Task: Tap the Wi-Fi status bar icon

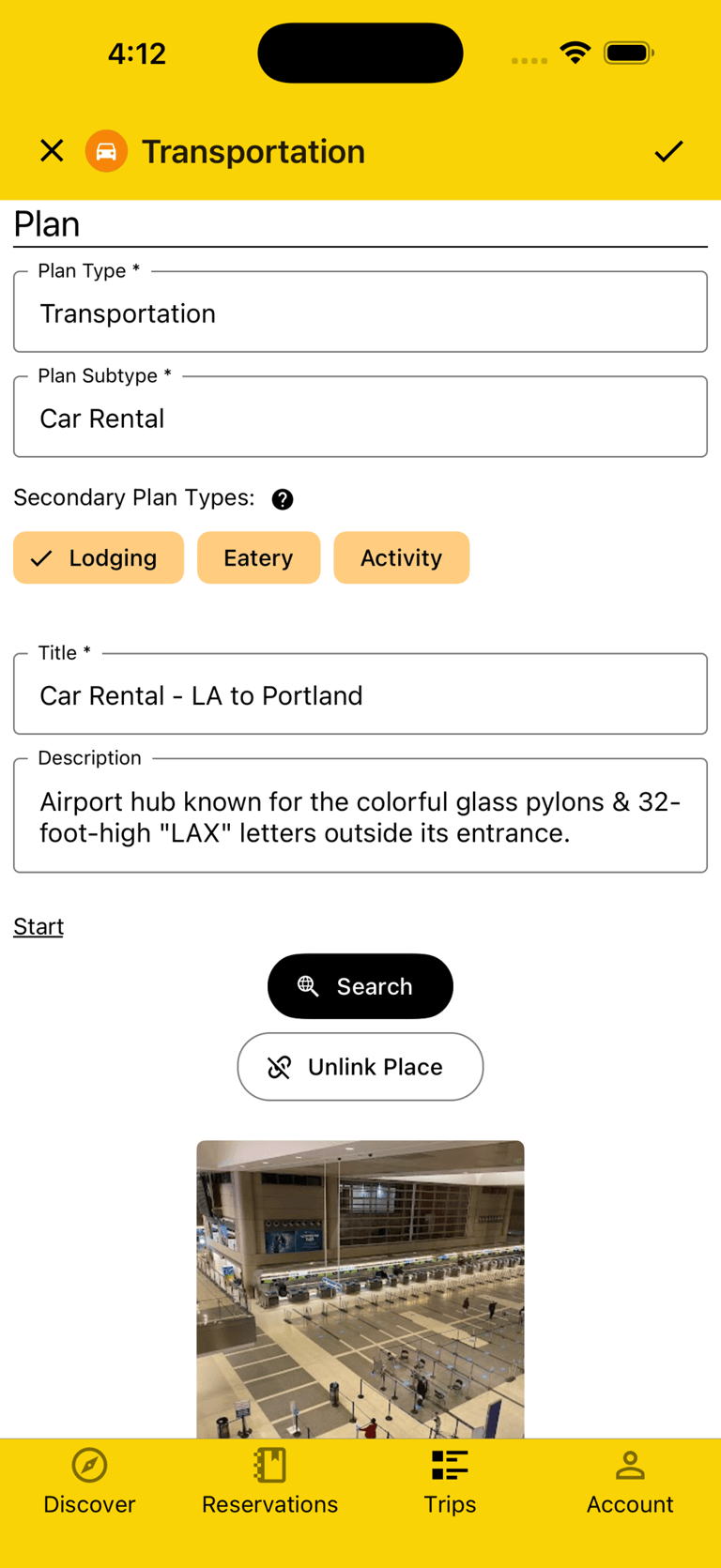Action: coord(575,53)
